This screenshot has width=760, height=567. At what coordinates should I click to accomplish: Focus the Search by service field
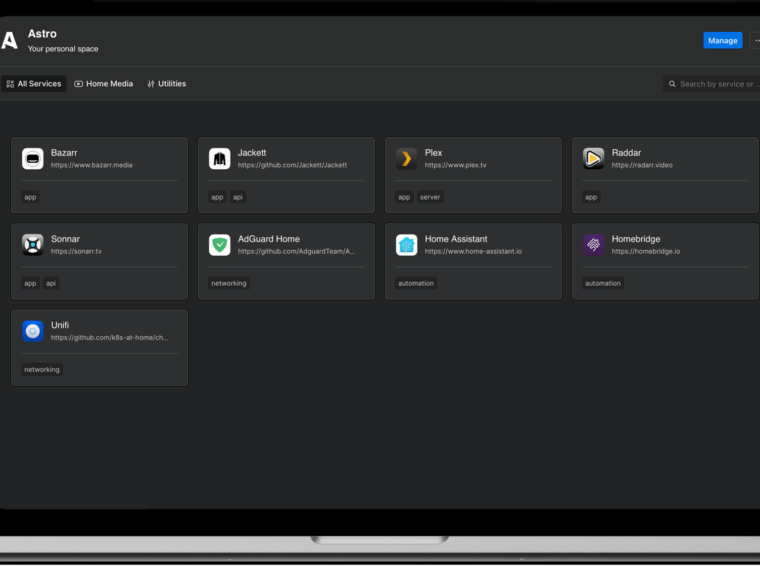(x=712, y=84)
